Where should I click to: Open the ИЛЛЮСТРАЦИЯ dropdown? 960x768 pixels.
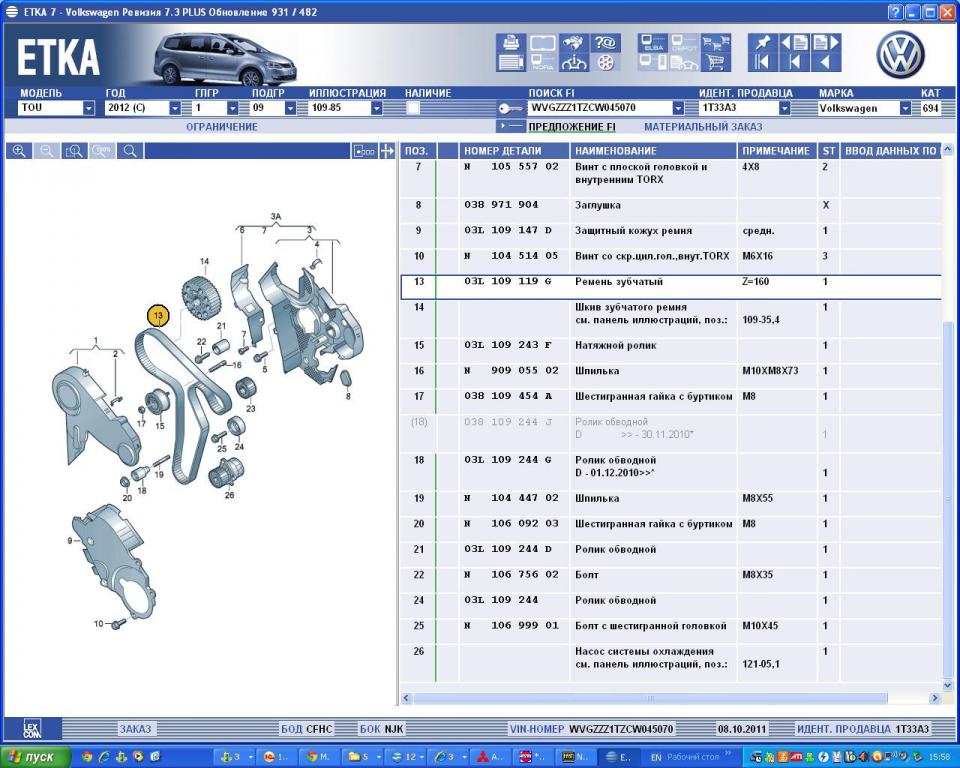(377, 108)
